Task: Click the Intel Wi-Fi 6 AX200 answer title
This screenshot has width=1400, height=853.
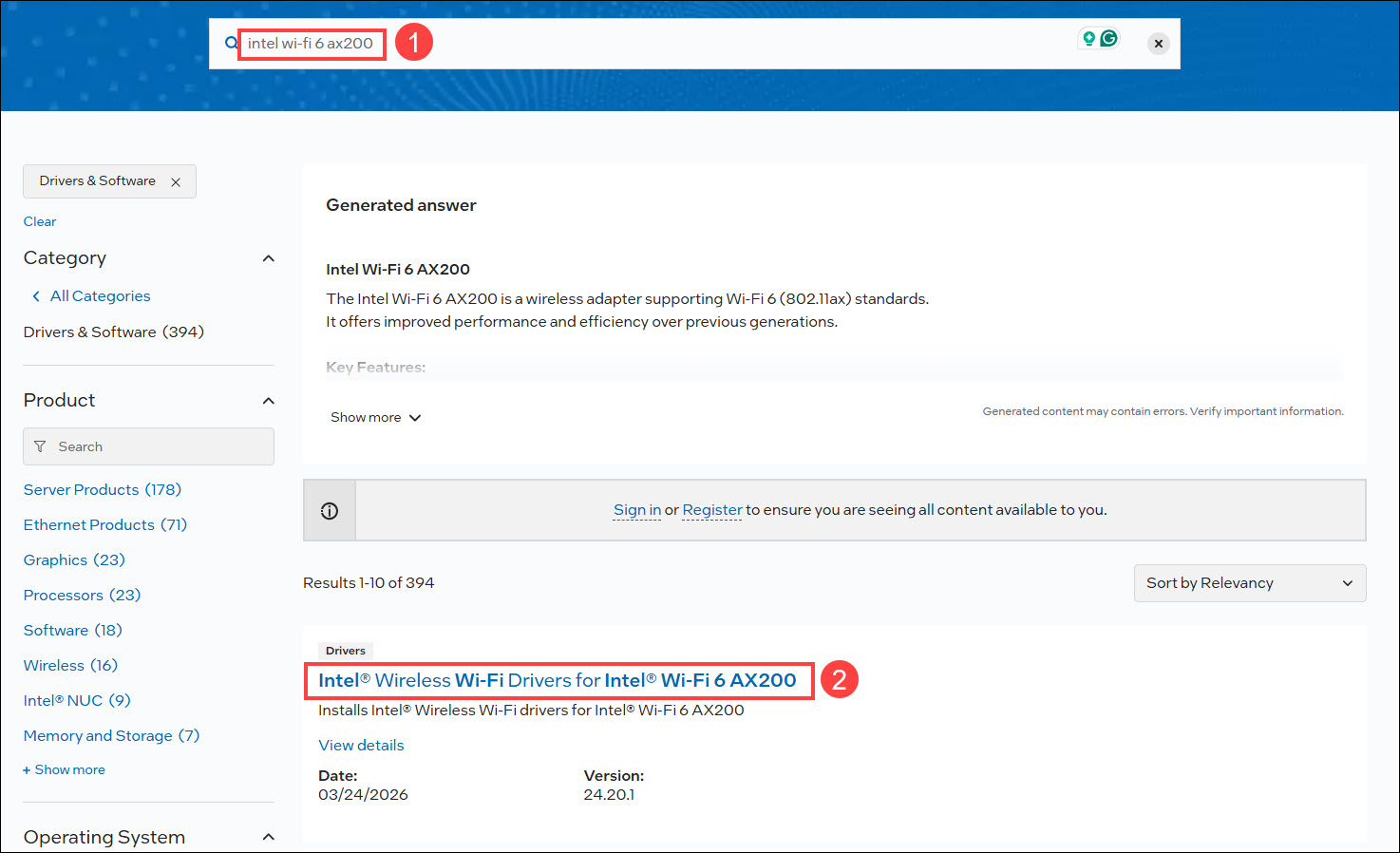Action: (398, 270)
